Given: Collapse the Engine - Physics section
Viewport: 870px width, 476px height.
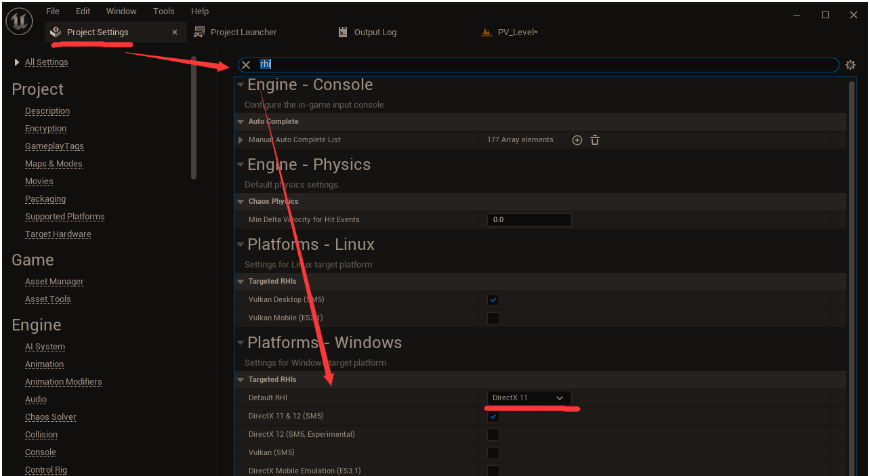Looking at the screenshot, I should [240, 165].
